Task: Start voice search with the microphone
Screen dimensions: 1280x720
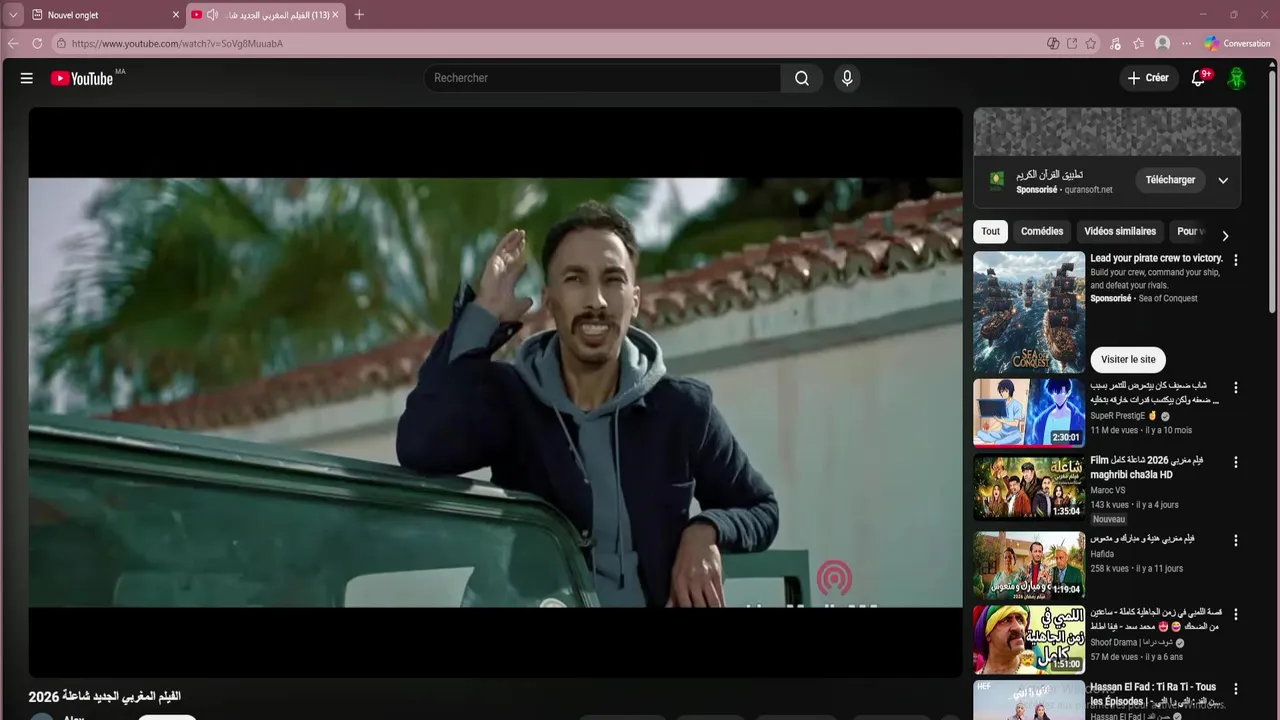Action: click(x=847, y=78)
